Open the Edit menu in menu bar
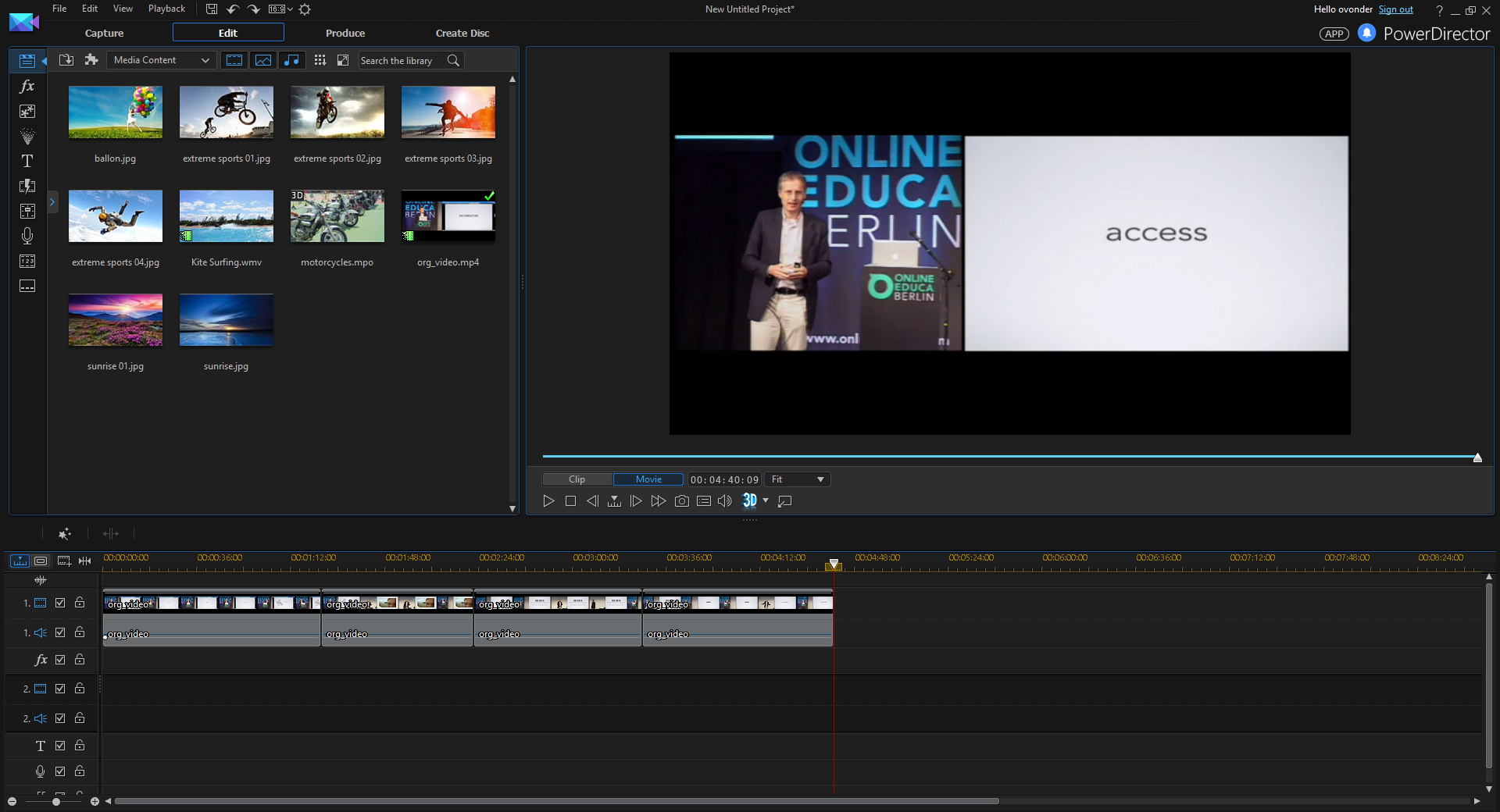Screen dimensions: 1500x812 coord(90,9)
